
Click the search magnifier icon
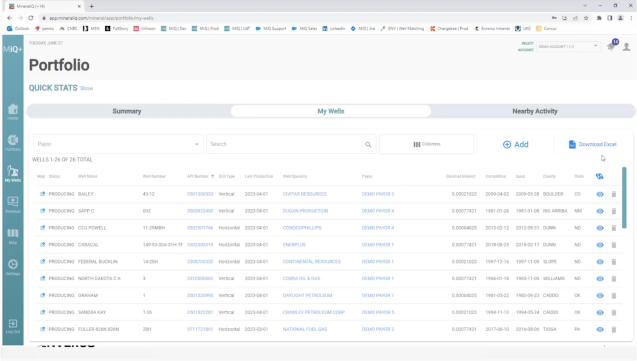368,144
